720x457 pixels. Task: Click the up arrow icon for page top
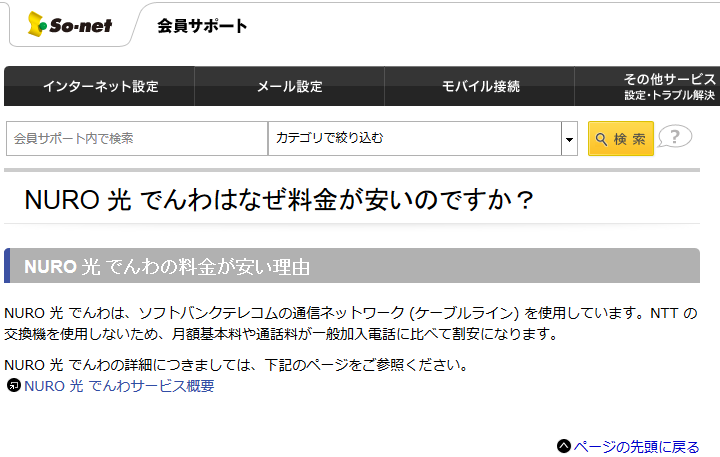click(x=564, y=446)
